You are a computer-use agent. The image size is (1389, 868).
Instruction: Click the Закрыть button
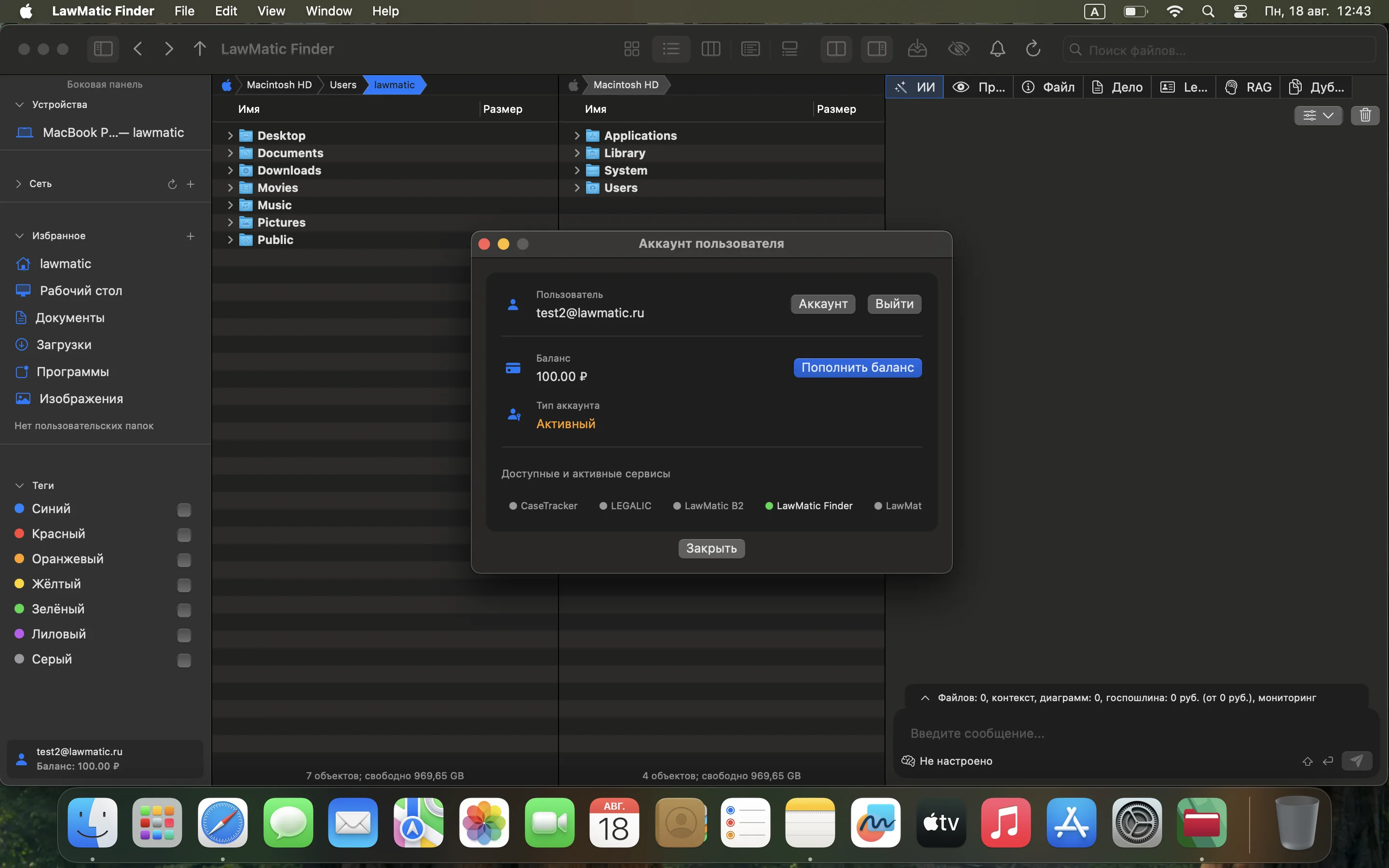(x=711, y=548)
